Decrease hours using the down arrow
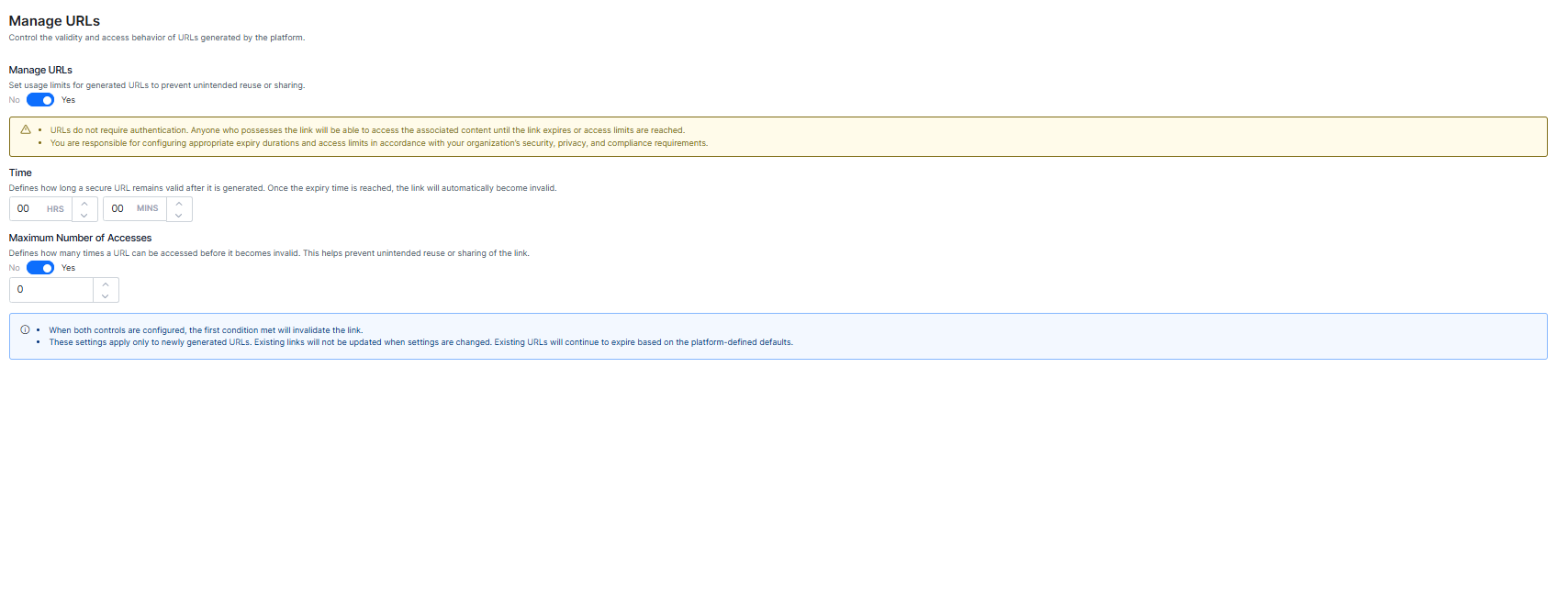The height and width of the screenshot is (590, 1568). tap(84, 216)
